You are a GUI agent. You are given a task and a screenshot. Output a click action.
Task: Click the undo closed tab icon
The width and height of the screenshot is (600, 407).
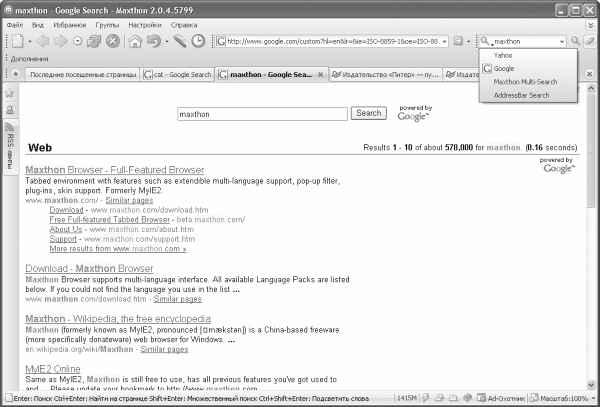click(x=154, y=41)
